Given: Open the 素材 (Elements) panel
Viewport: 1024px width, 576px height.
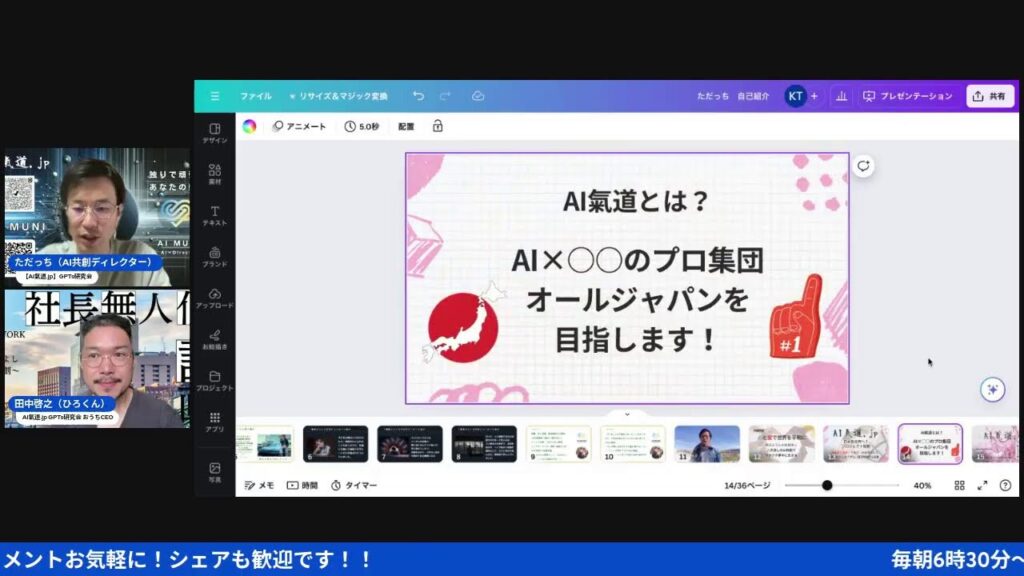Looking at the screenshot, I should 214,175.
